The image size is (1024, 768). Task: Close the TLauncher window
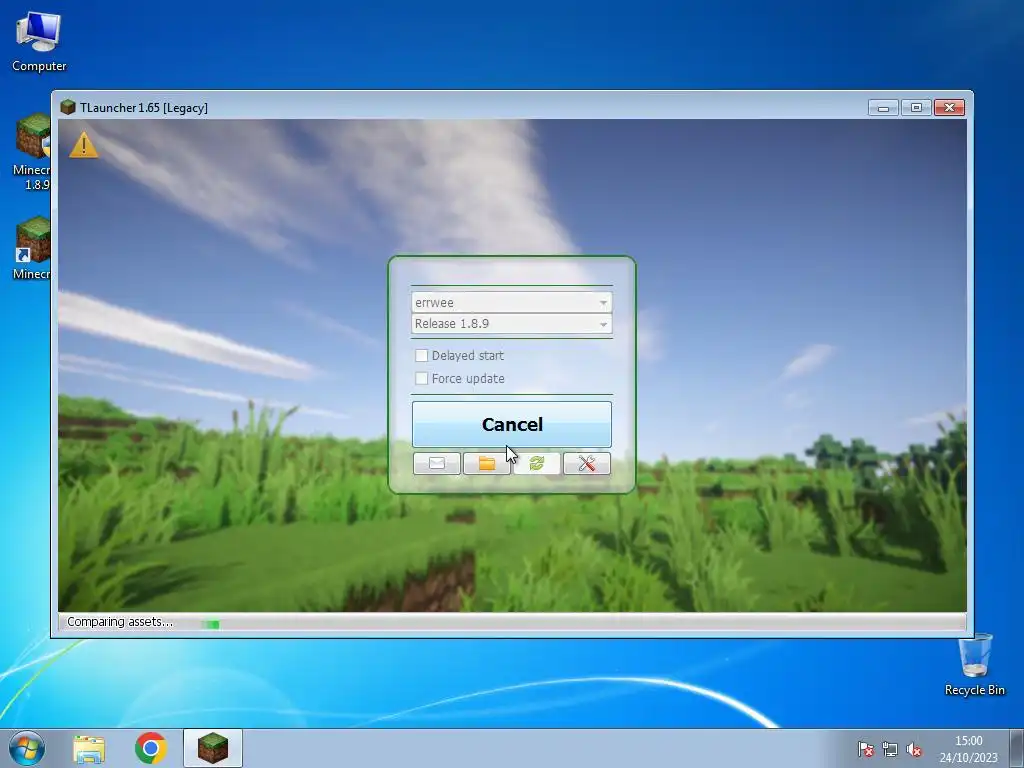click(x=950, y=107)
